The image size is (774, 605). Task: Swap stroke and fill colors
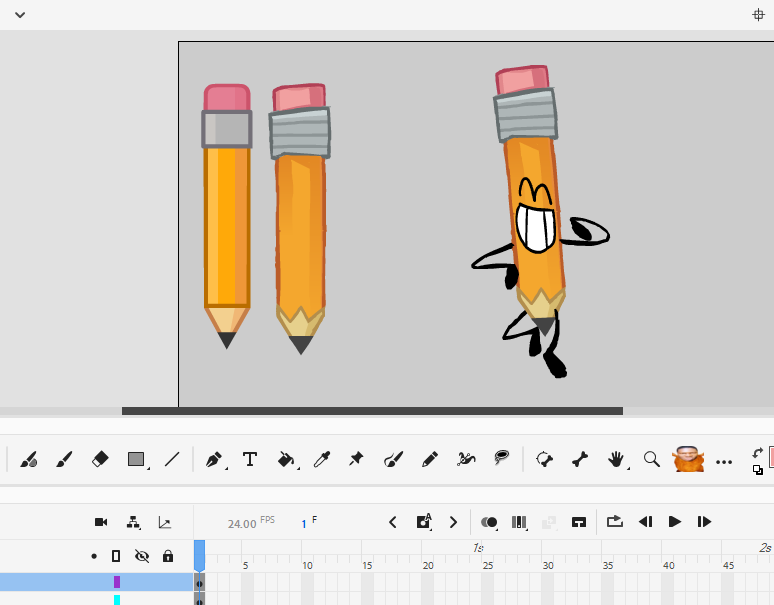(x=758, y=453)
